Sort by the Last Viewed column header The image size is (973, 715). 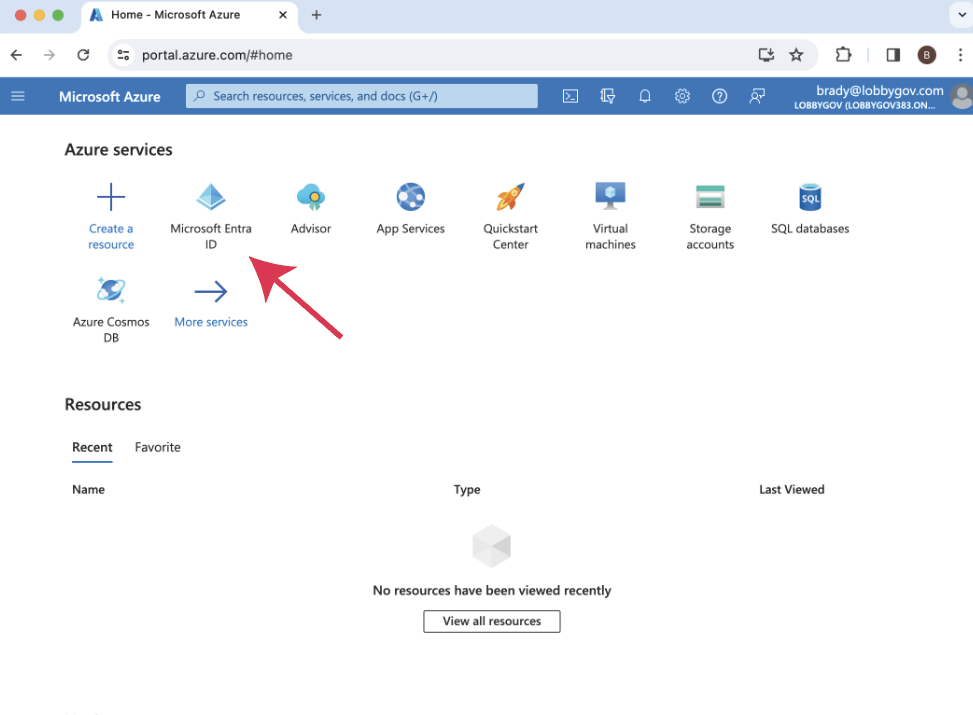tap(792, 490)
